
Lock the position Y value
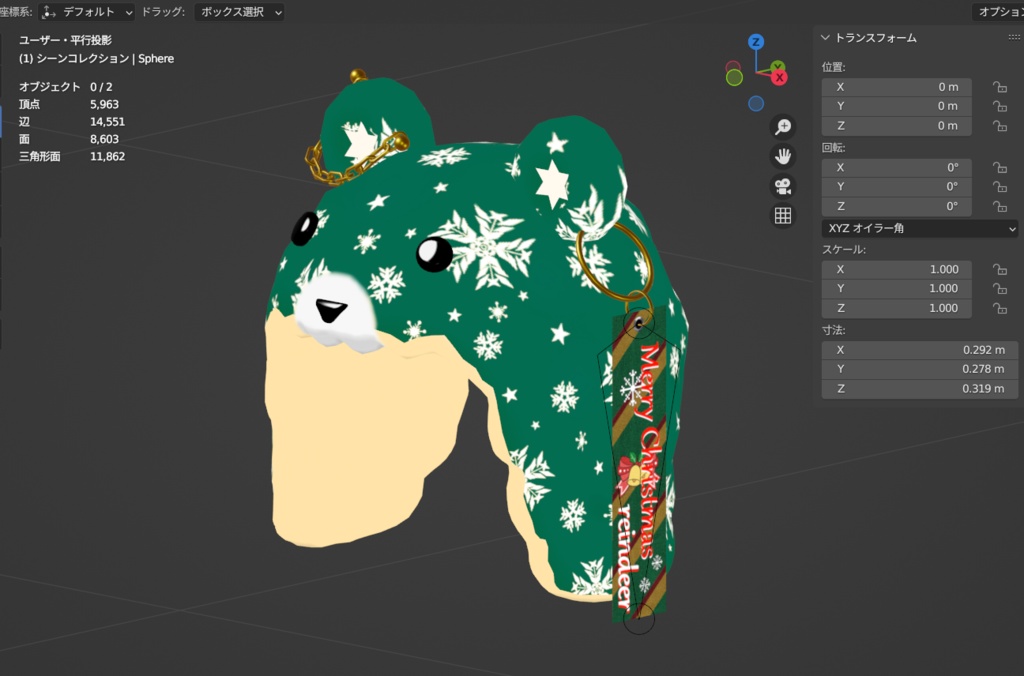pos(1000,106)
